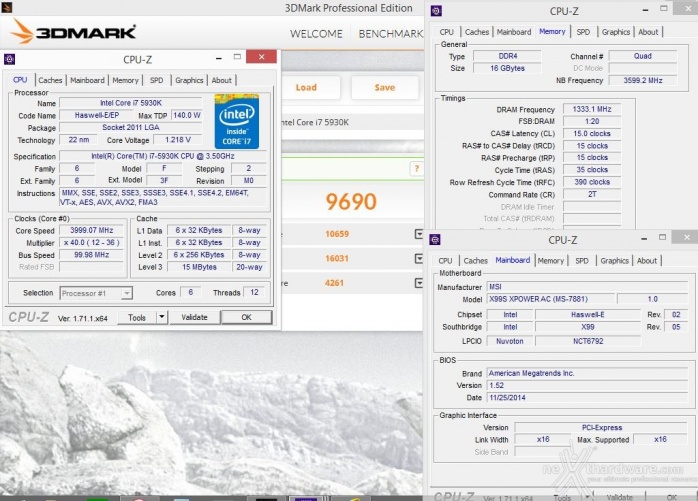
Task: Click the CPU-Z icon in the CPU window title bar
Action: (x=9, y=59)
